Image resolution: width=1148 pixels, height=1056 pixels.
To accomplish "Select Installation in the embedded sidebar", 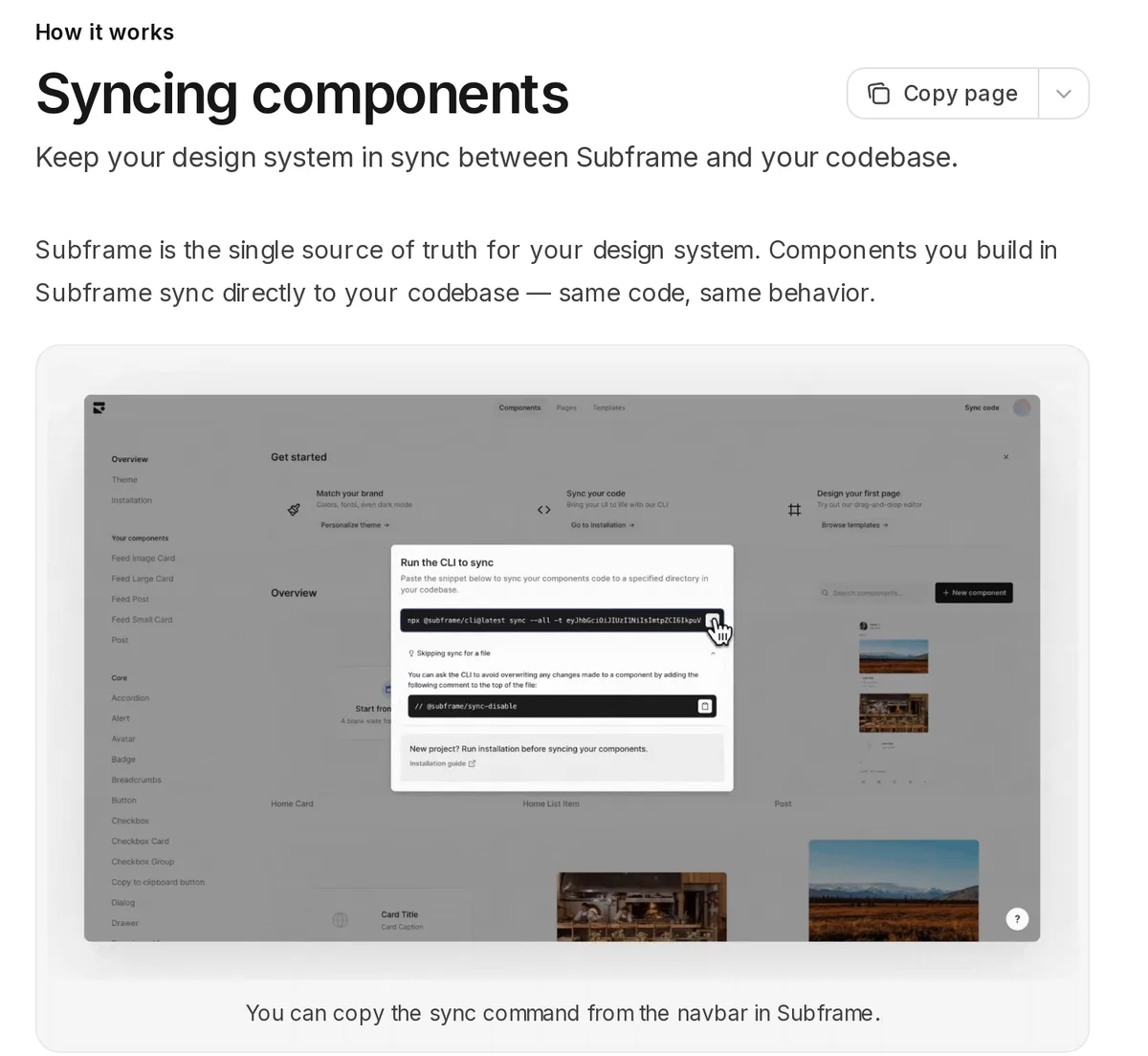I will [131, 500].
